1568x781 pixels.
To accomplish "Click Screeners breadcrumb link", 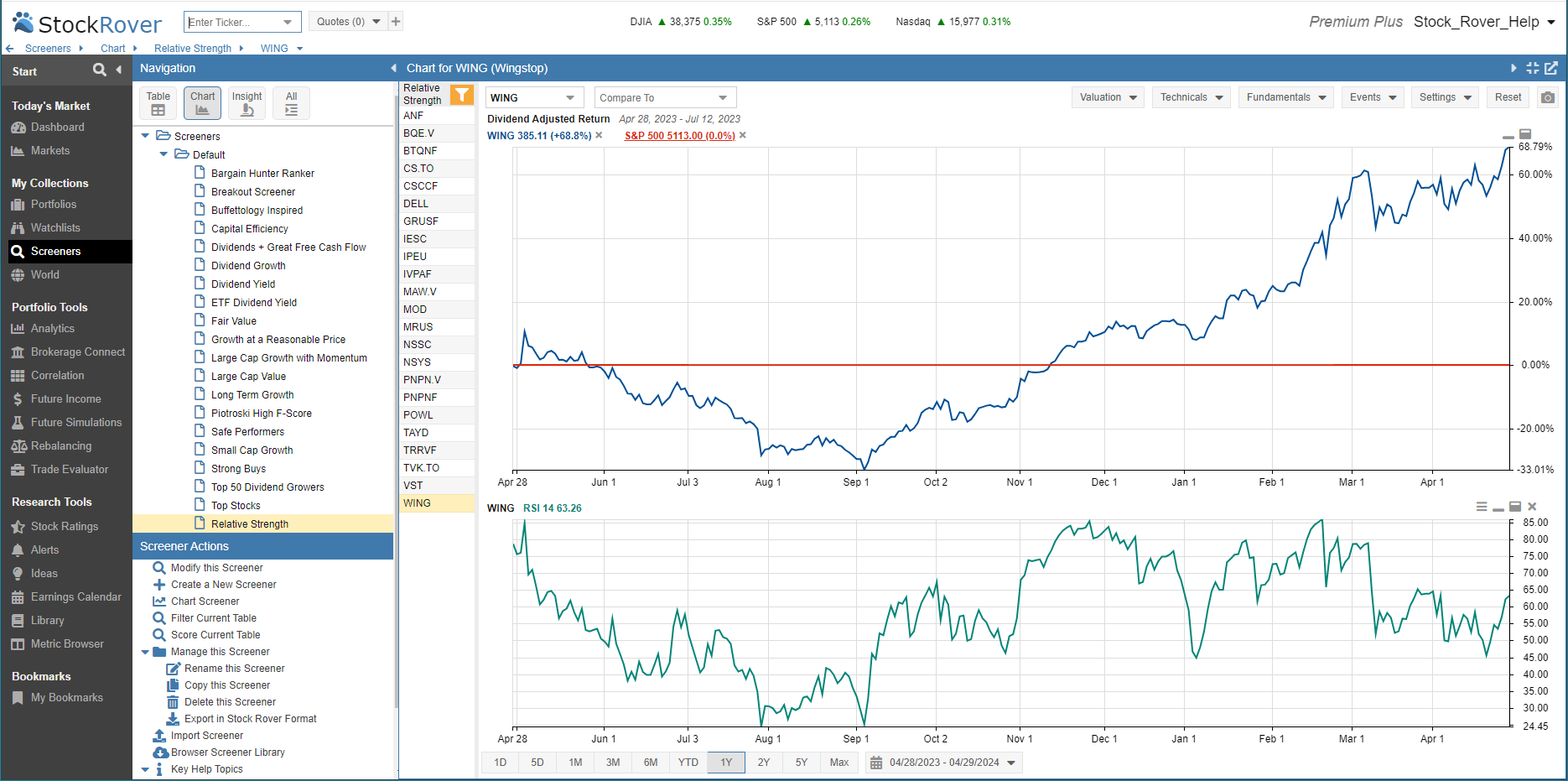I will coord(48,49).
